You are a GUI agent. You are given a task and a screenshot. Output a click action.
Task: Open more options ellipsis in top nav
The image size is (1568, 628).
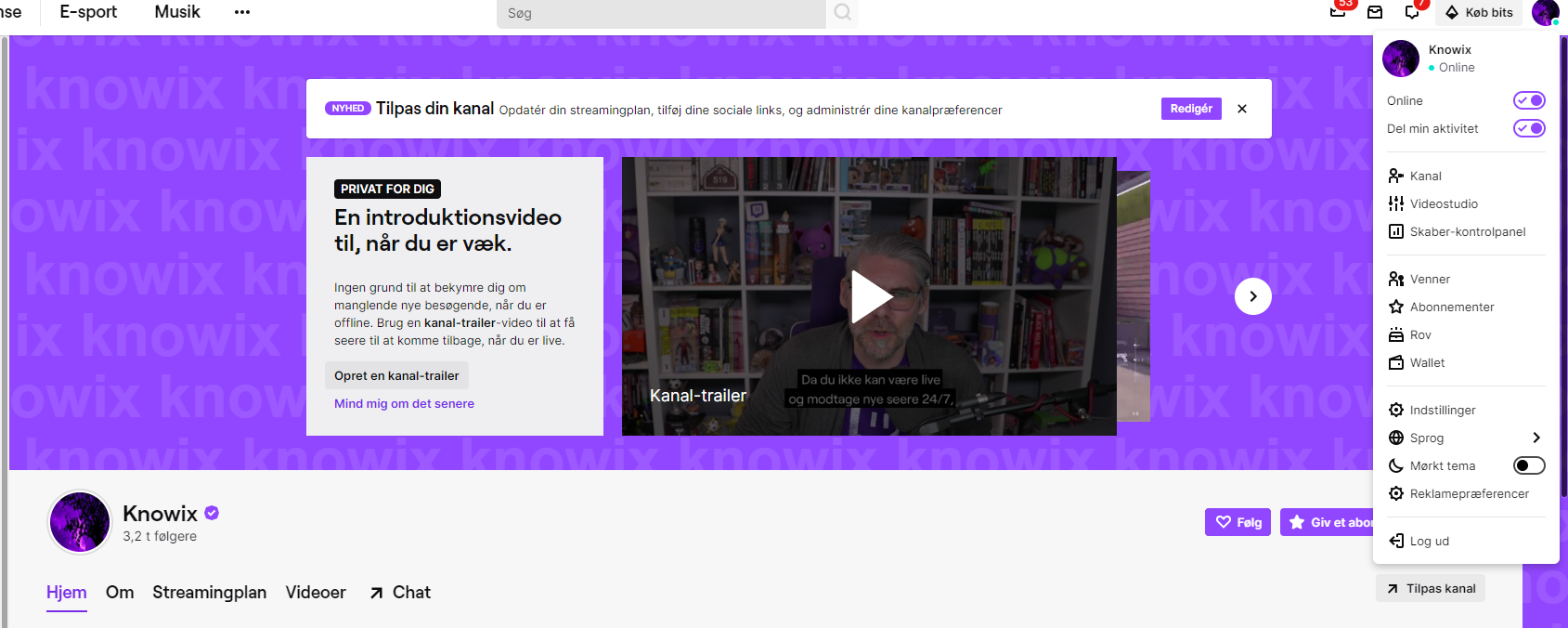[x=242, y=12]
